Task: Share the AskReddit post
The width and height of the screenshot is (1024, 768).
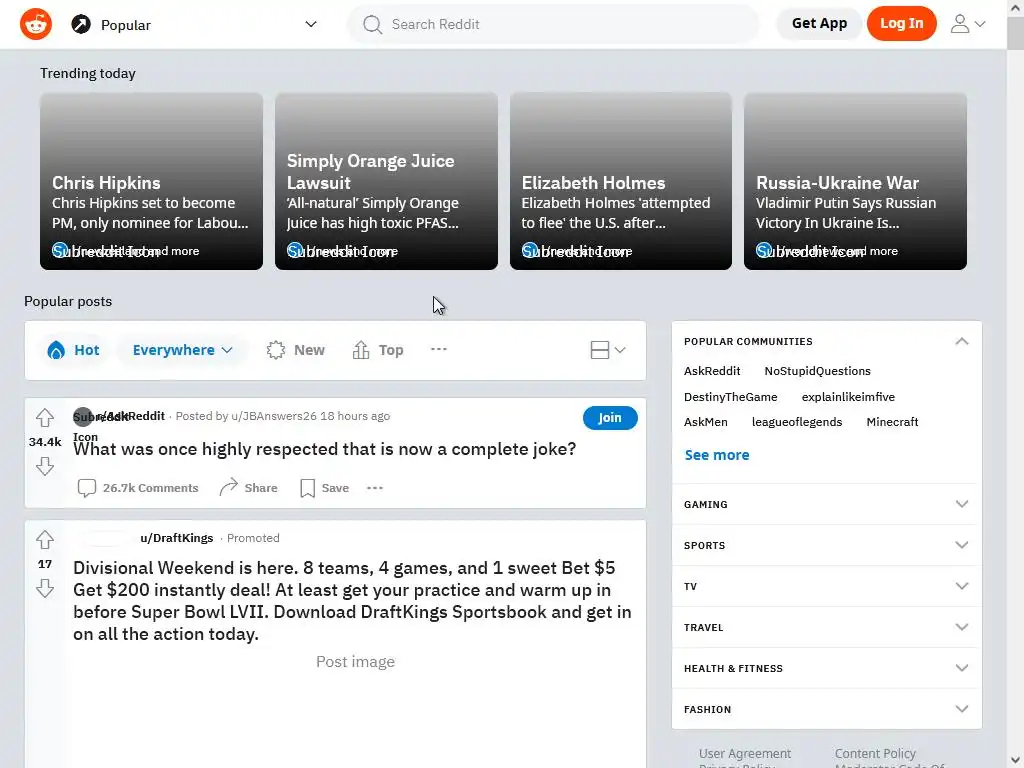Action: (248, 488)
